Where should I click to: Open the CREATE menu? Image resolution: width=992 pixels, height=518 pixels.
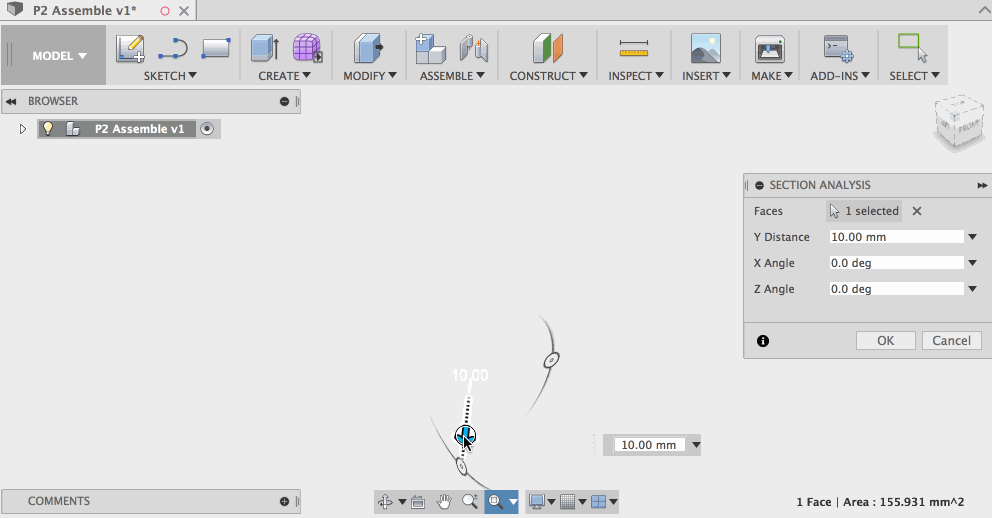pos(284,76)
